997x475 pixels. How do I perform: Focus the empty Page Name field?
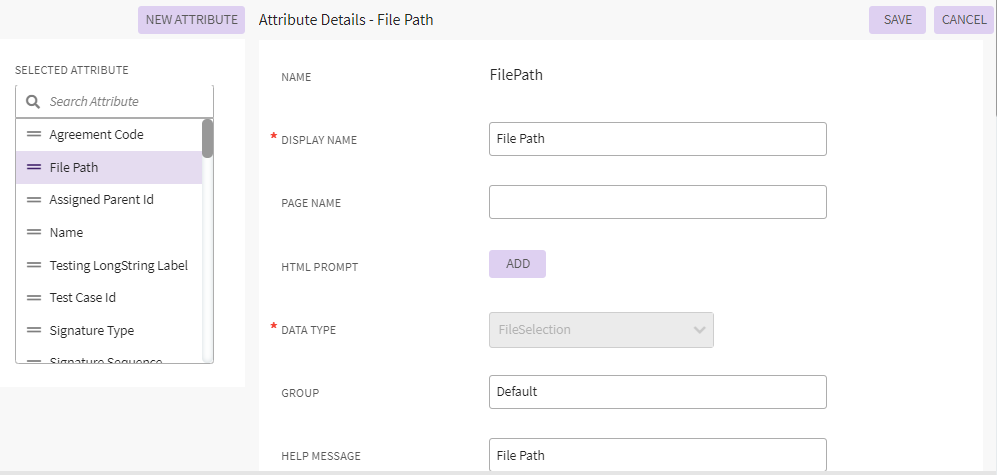pyautogui.click(x=657, y=202)
